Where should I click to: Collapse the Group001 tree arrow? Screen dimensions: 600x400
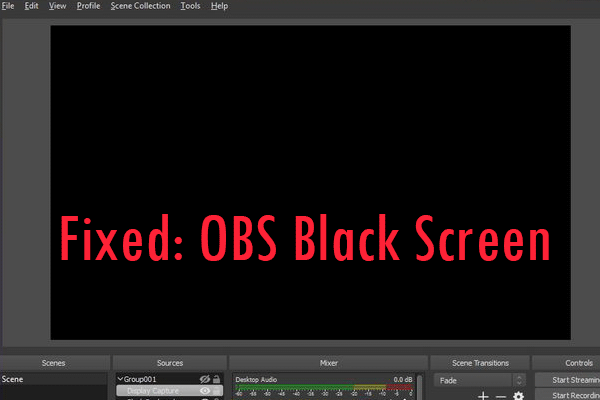(x=120, y=379)
